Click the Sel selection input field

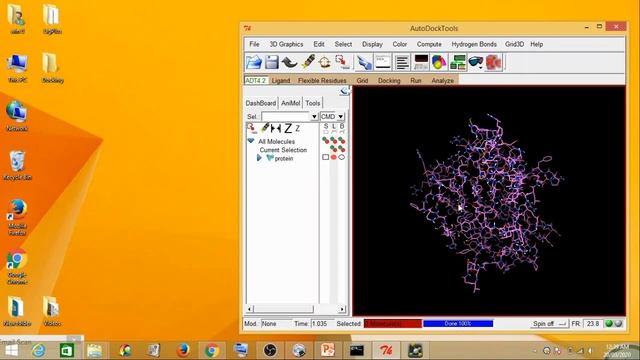click(x=286, y=117)
